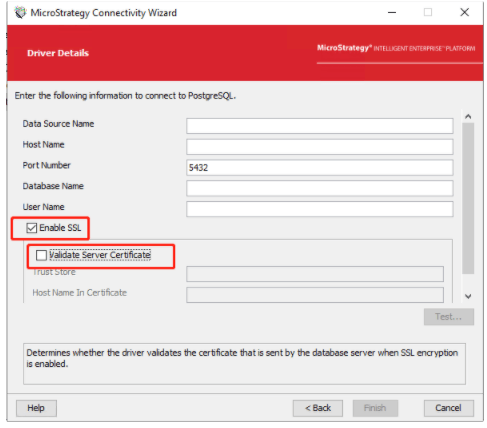The image size is (487, 428).
Task: Open Help for the wizard
Action: point(36,408)
